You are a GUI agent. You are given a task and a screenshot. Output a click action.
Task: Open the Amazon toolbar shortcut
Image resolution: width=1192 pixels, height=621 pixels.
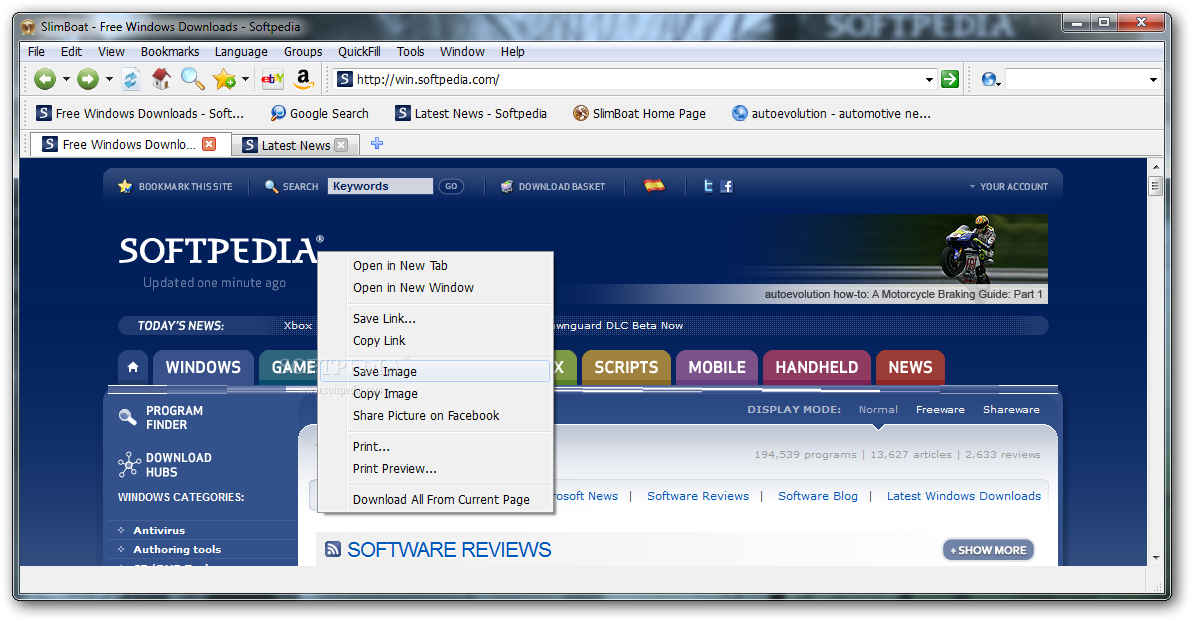tap(303, 79)
